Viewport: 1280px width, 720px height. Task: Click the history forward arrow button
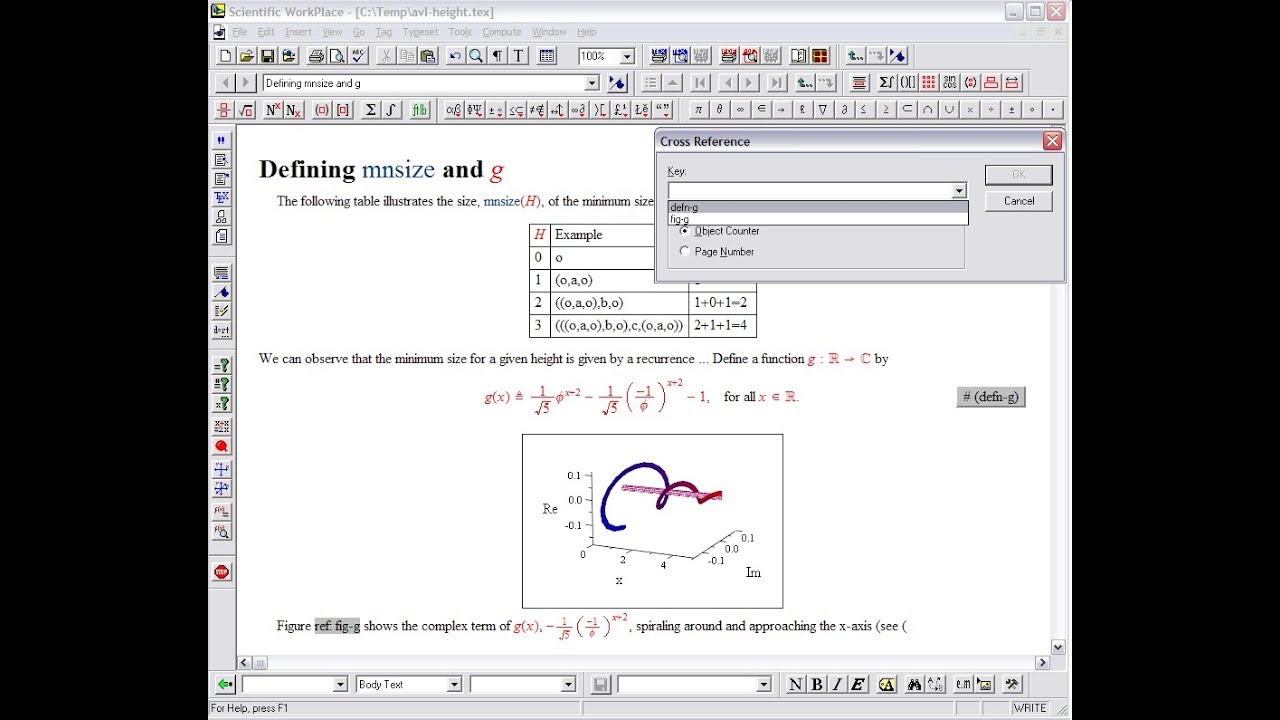tap(246, 83)
